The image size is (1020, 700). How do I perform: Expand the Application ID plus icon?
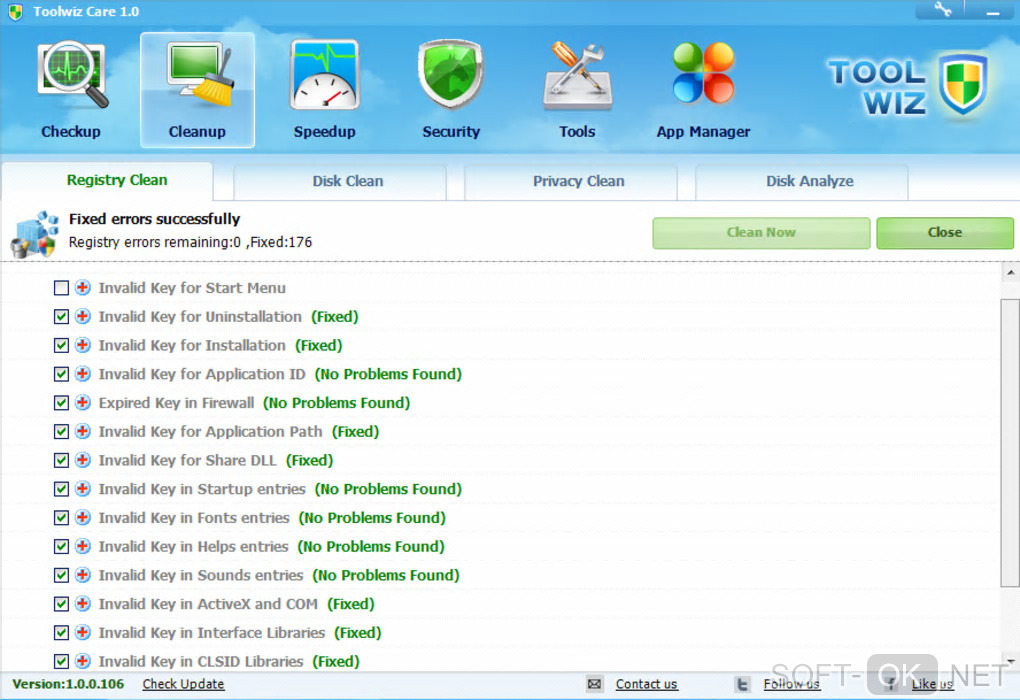point(83,374)
